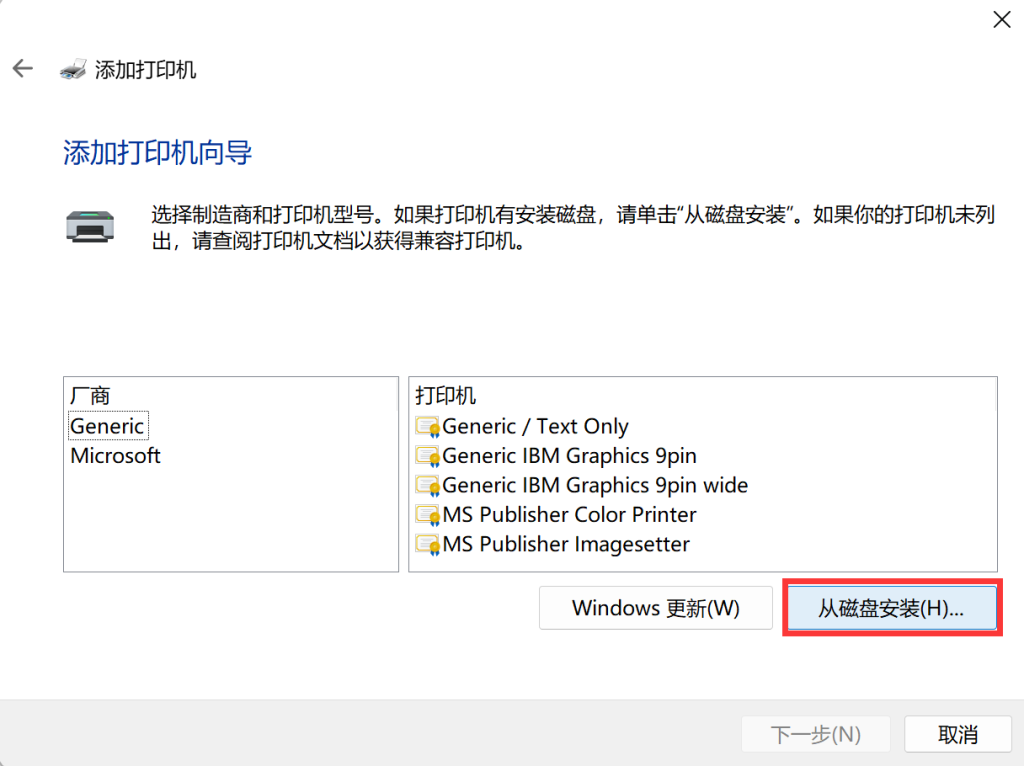The height and width of the screenshot is (766, 1024).
Task: Click the 打印机 column header
Action: tap(446, 396)
